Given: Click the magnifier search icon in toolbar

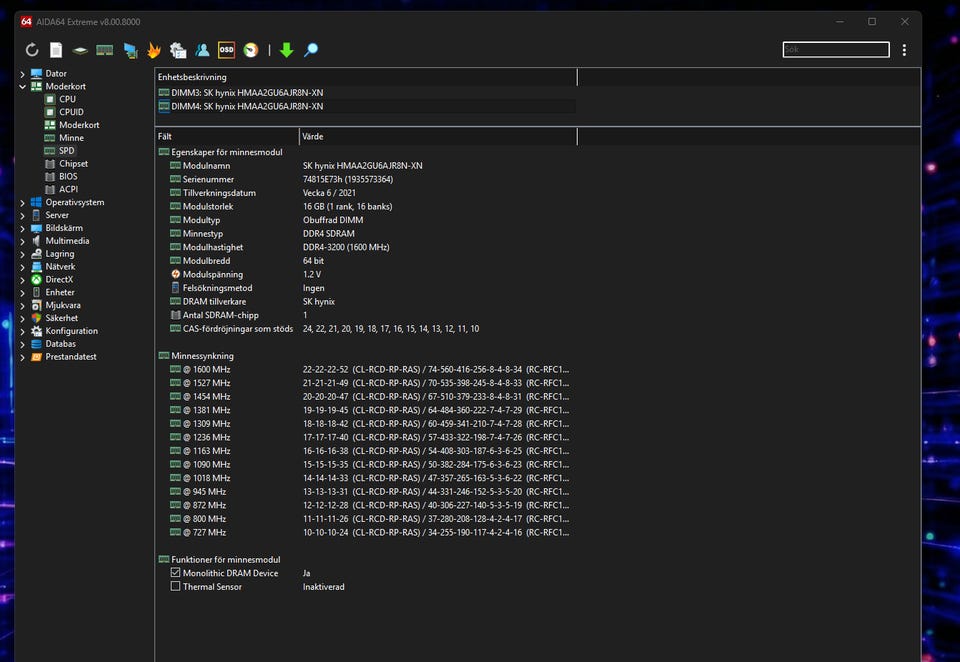Looking at the screenshot, I should coord(311,50).
